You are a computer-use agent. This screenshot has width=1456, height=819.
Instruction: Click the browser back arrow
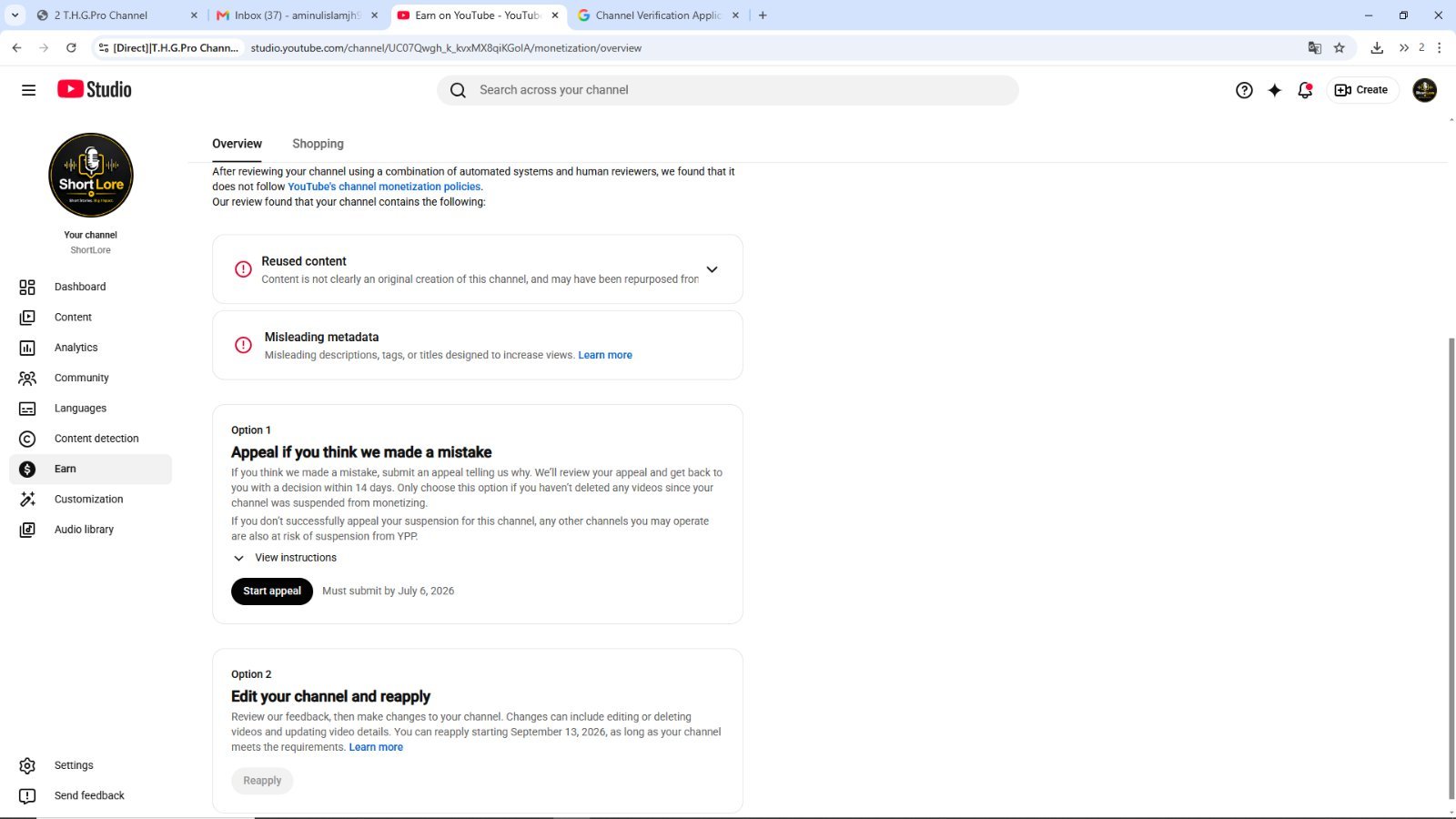(16, 48)
